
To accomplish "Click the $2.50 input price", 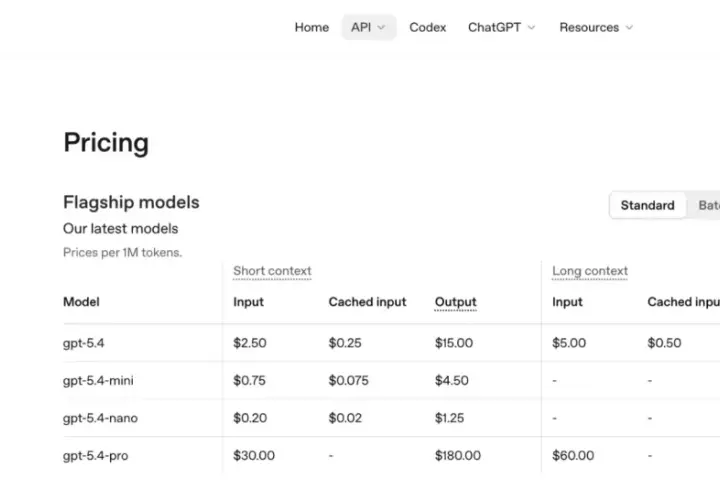I will tap(250, 343).
